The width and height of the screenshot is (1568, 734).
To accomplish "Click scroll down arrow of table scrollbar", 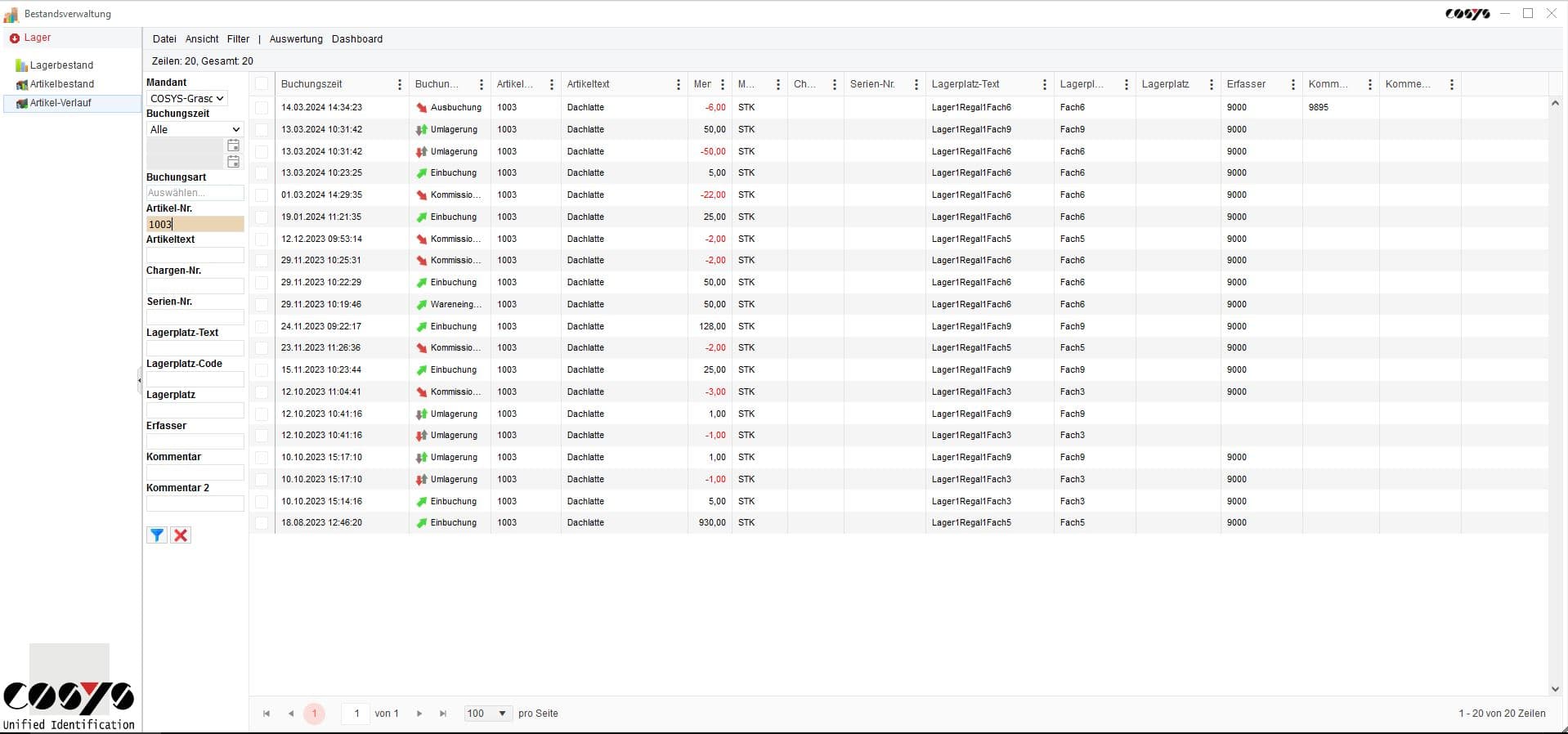I will (x=1555, y=689).
